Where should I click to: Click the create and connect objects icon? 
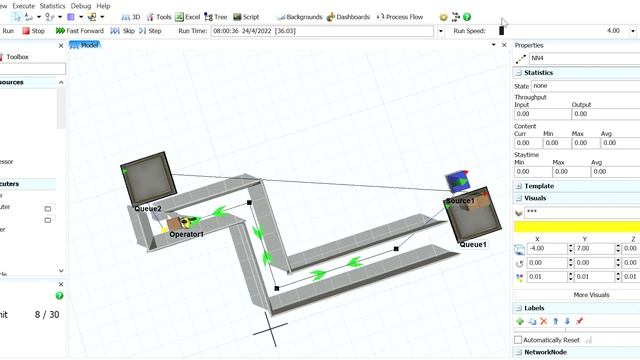92,17
